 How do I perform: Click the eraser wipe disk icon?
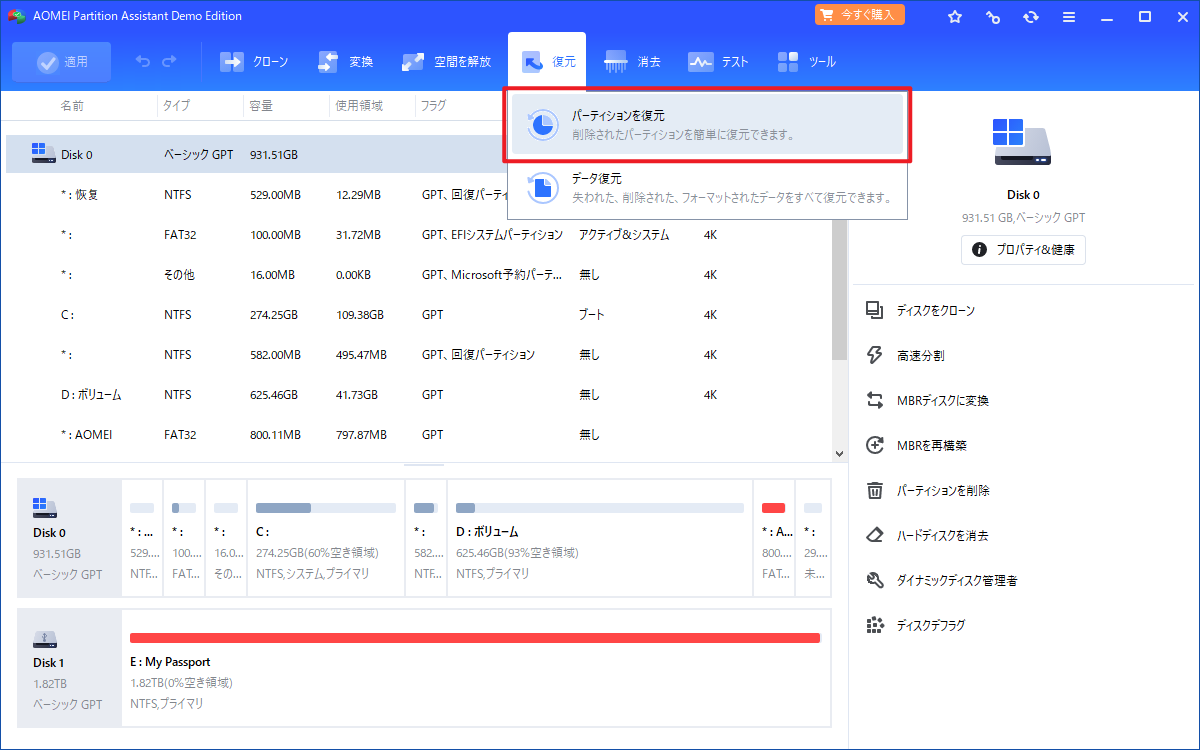[x=875, y=535]
